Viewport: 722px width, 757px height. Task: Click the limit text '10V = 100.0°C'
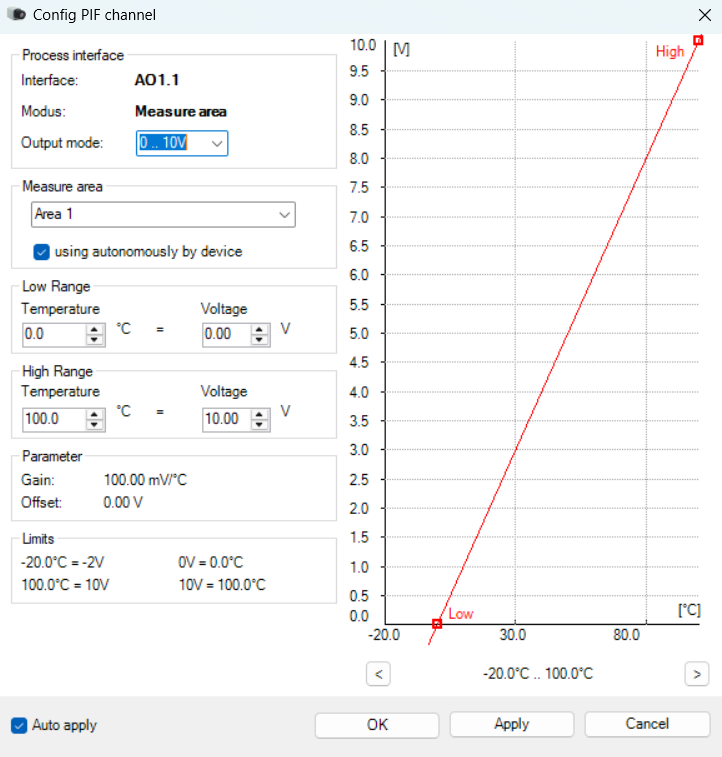pos(222,585)
